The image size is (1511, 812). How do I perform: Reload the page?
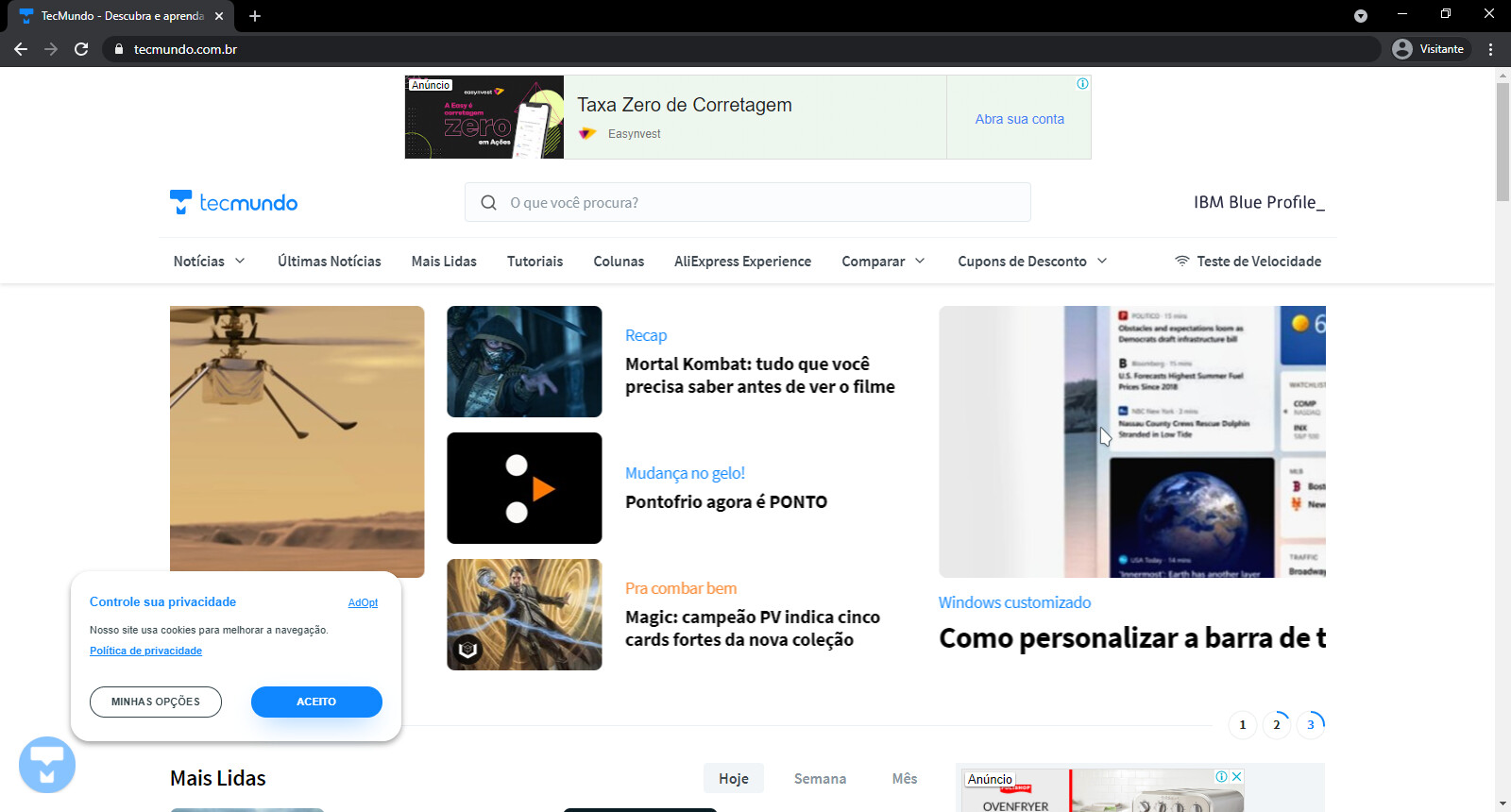point(81,49)
